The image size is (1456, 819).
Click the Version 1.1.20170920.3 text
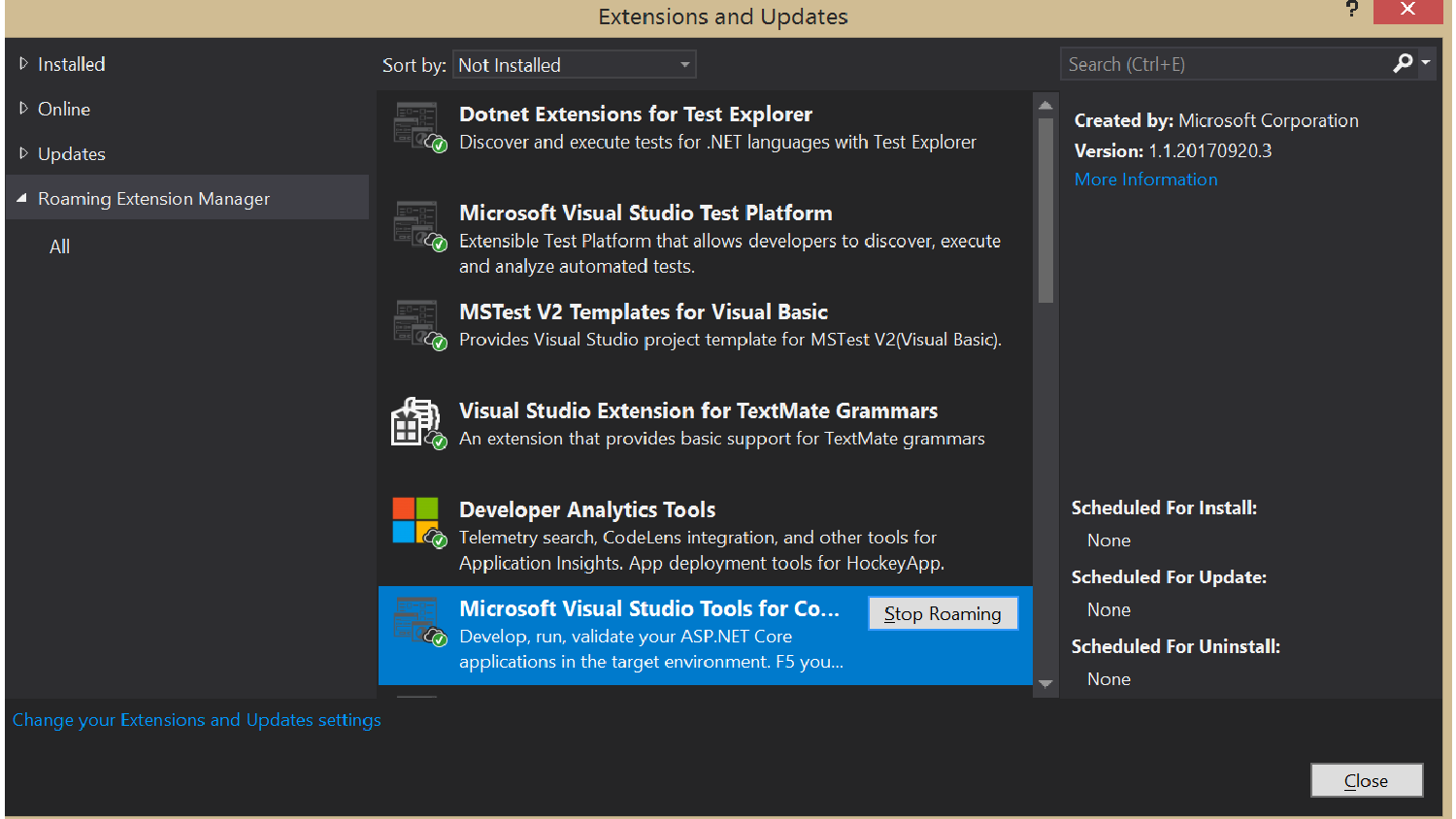coord(1173,150)
